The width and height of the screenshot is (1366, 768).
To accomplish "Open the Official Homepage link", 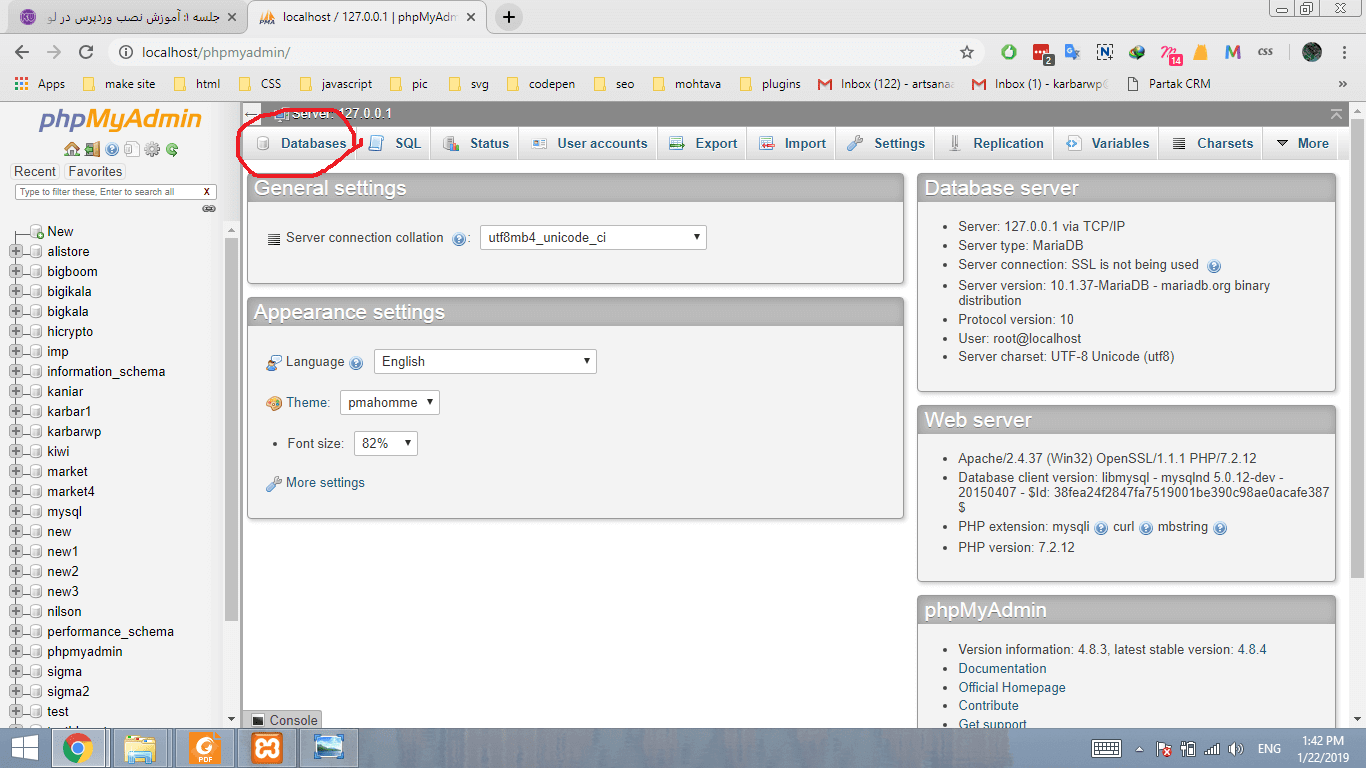I will [x=1012, y=687].
